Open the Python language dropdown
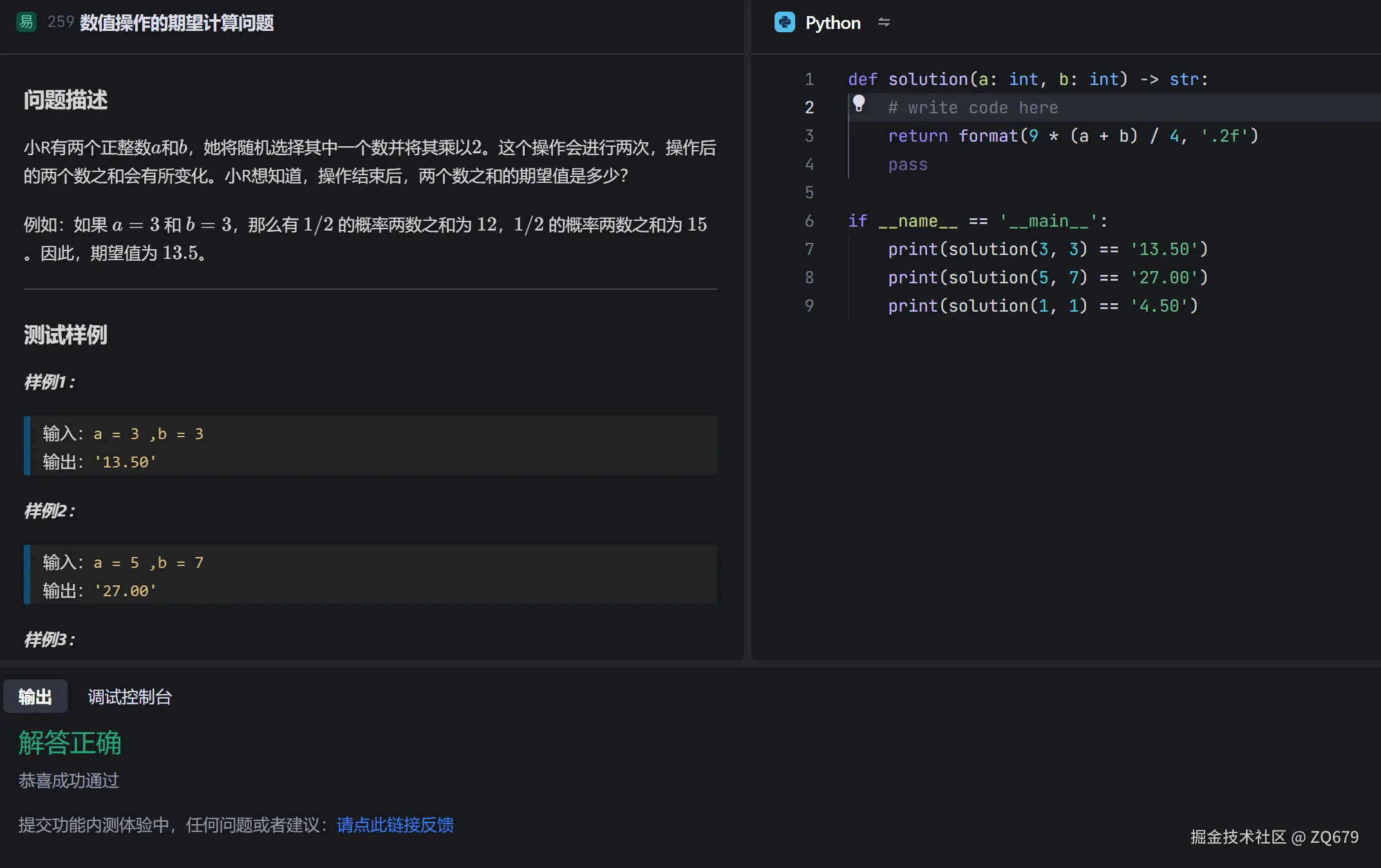 (832, 23)
